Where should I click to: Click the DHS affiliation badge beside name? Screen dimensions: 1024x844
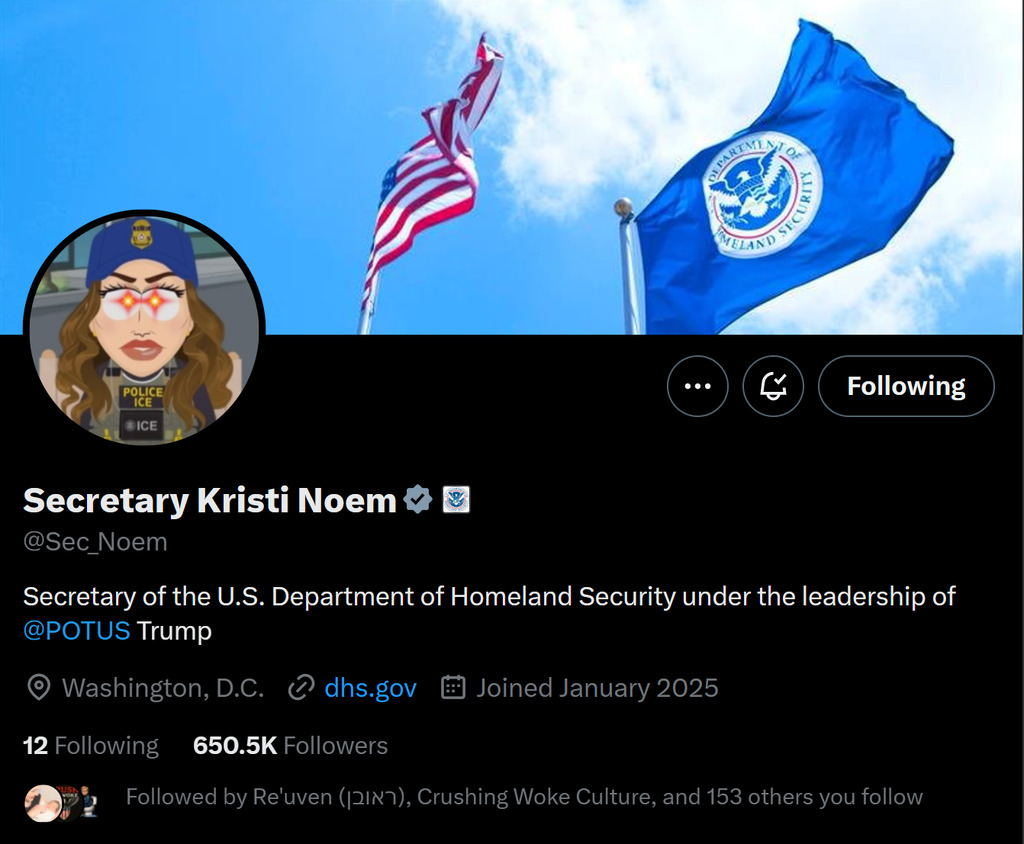[x=456, y=500]
